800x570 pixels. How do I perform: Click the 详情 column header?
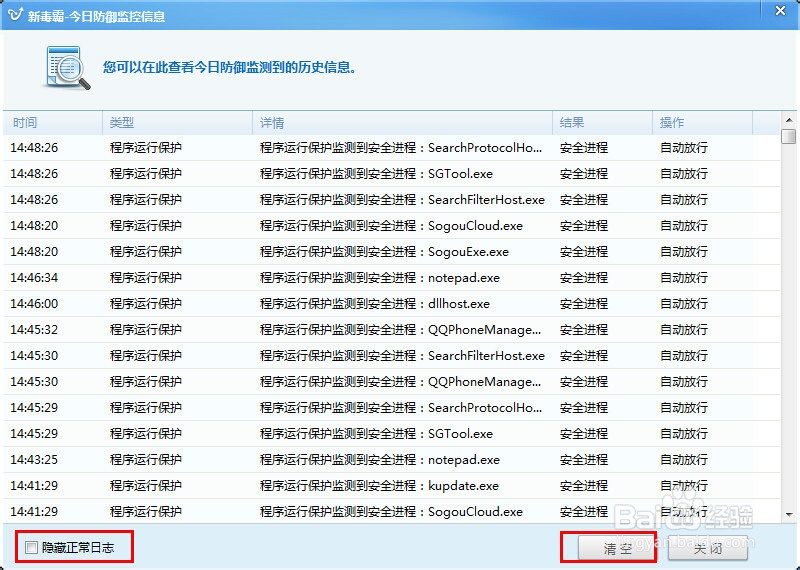(403, 122)
